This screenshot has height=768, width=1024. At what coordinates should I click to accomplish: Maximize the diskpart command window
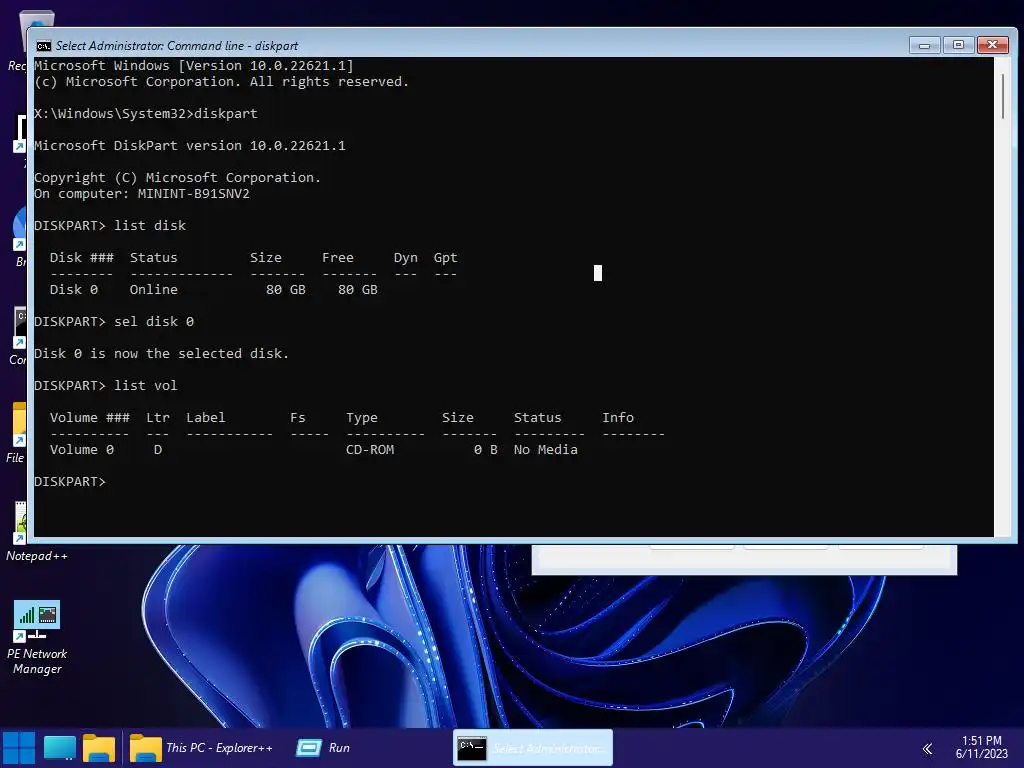(x=958, y=45)
